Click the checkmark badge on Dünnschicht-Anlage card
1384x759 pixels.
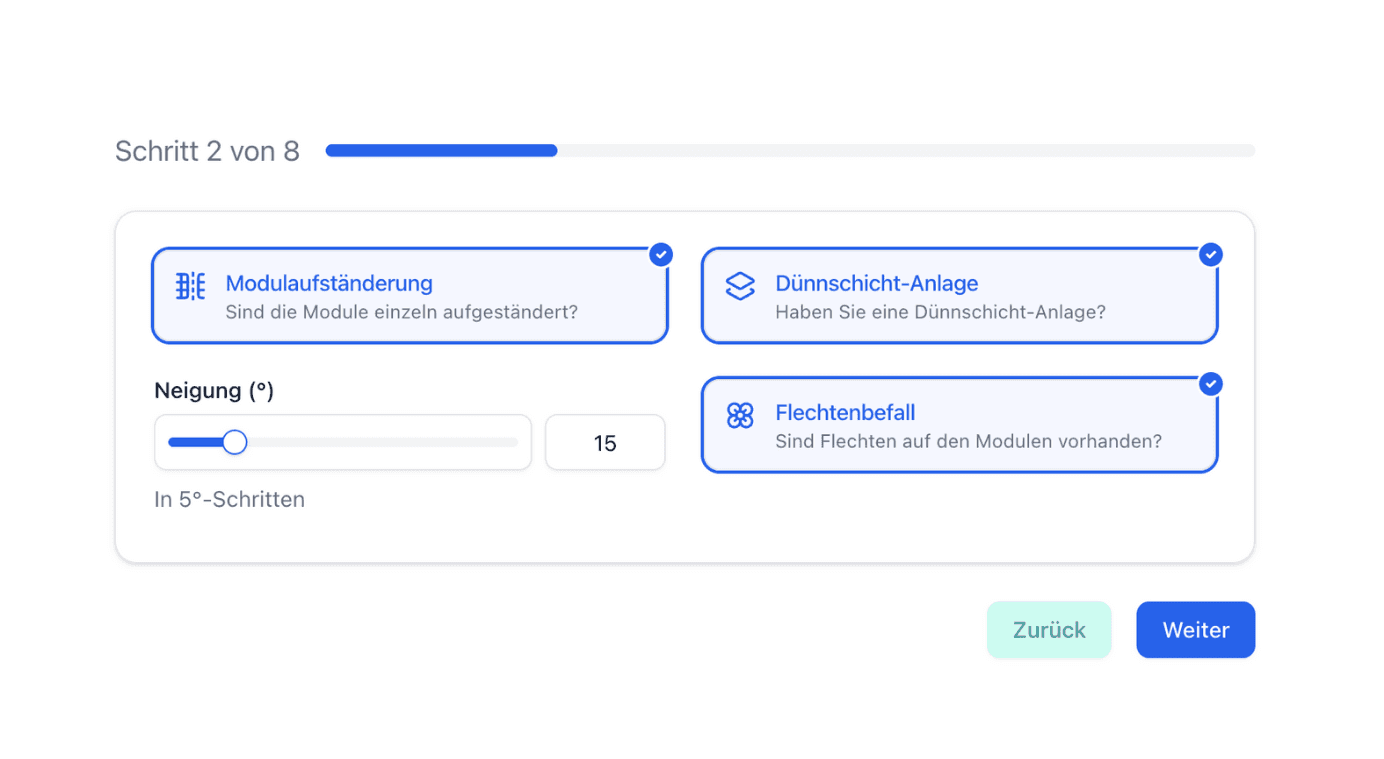click(x=1211, y=254)
